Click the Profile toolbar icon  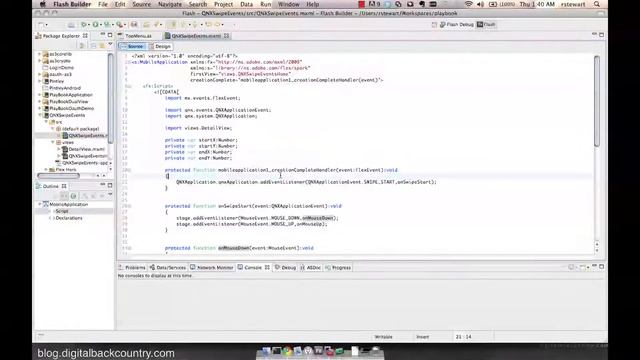coord(107,25)
